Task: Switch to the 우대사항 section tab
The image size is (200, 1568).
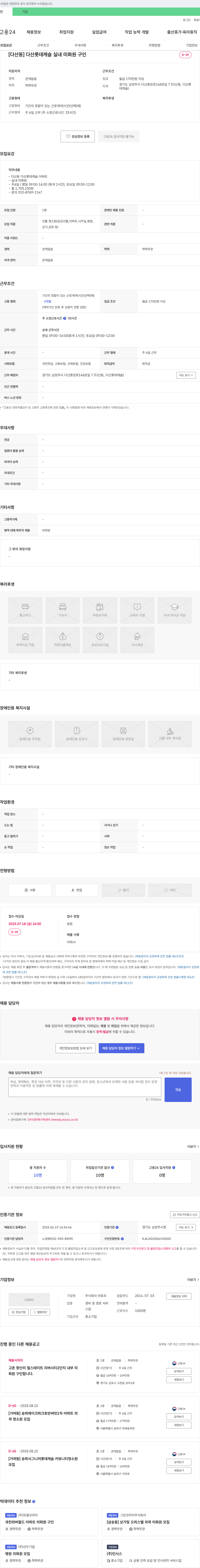Action: click(x=80, y=45)
